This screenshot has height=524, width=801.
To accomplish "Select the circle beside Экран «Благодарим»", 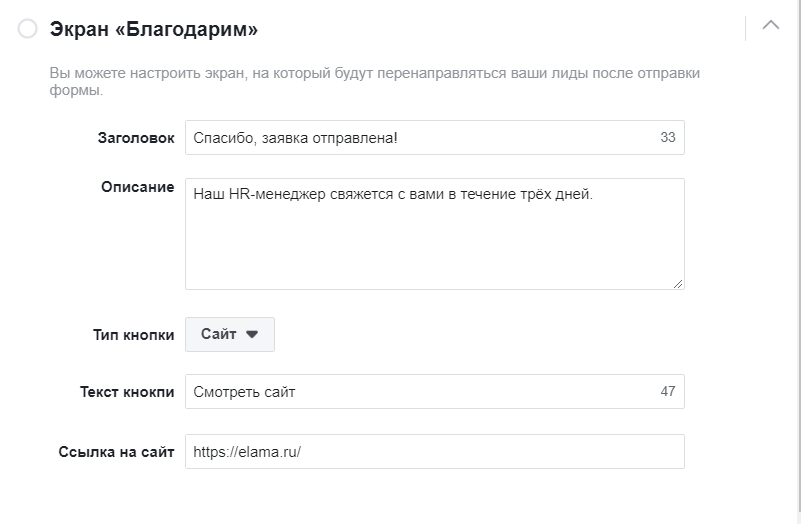I will (28, 29).
